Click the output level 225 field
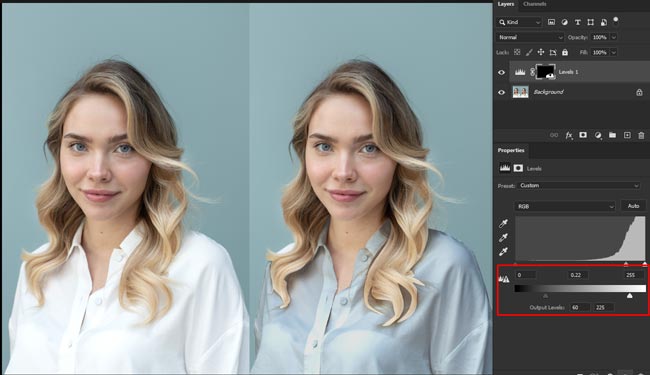Viewport: 650px width, 375px height. pyautogui.click(x=604, y=307)
